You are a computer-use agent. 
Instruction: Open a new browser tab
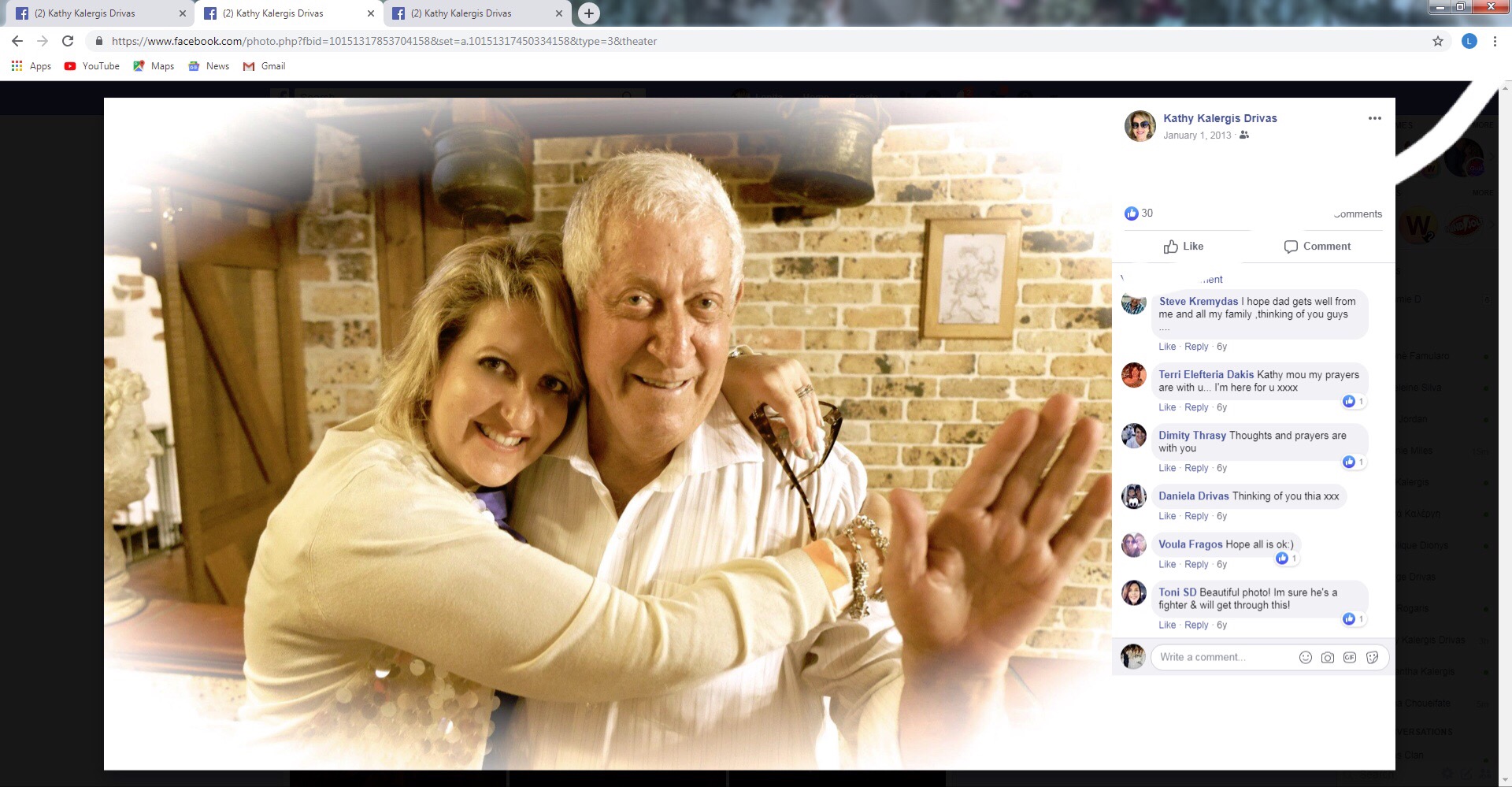pos(588,13)
